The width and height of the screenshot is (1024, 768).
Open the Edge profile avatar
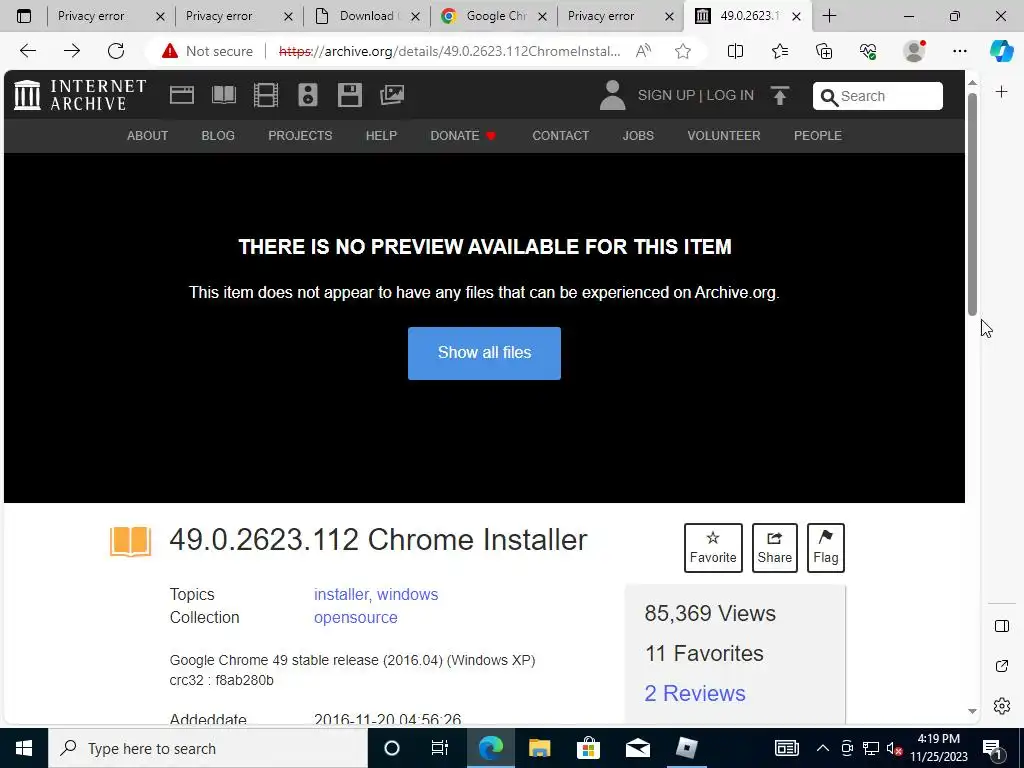coord(914,51)
